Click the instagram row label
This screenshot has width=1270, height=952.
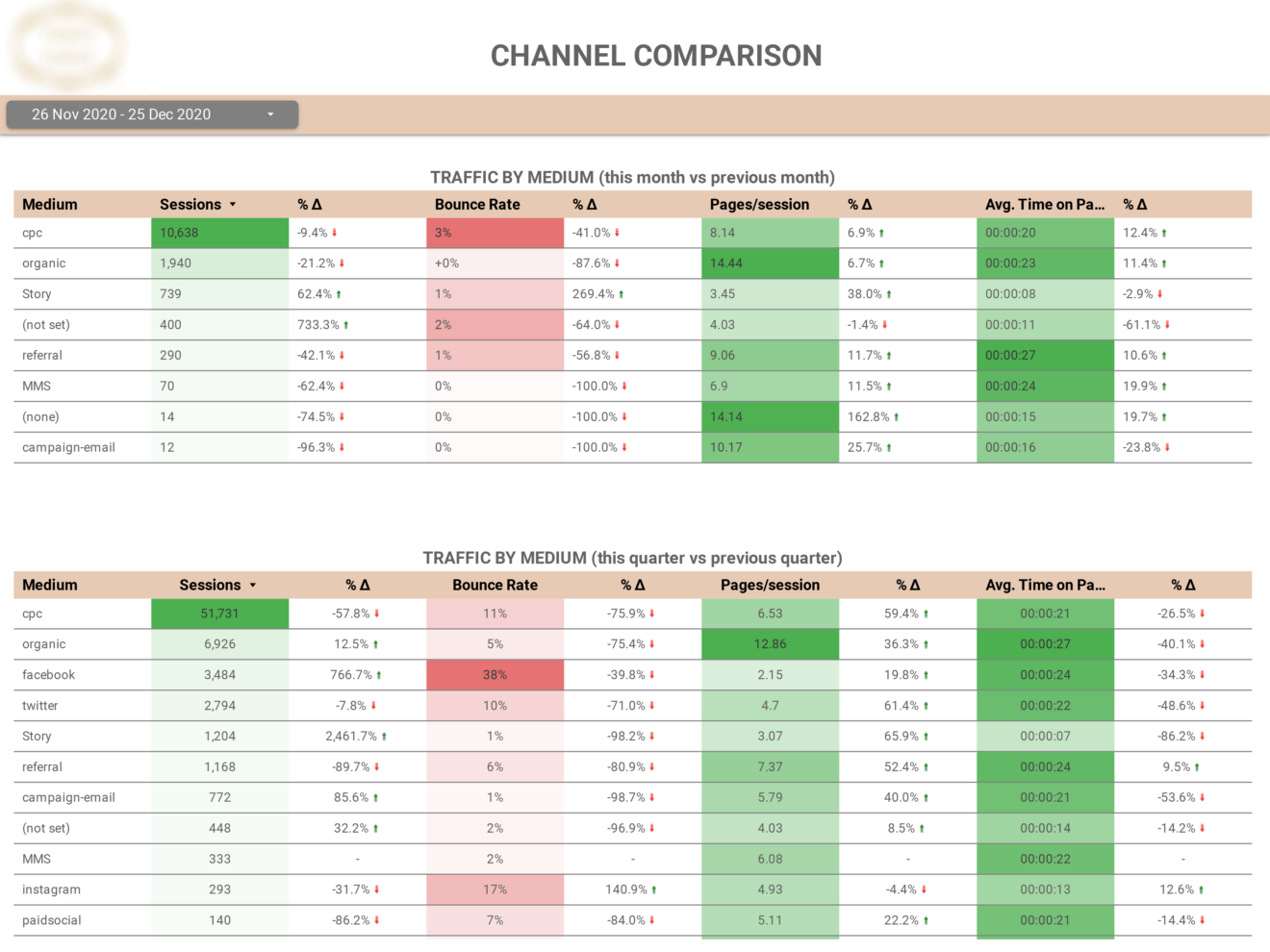(x=51, y=890)
